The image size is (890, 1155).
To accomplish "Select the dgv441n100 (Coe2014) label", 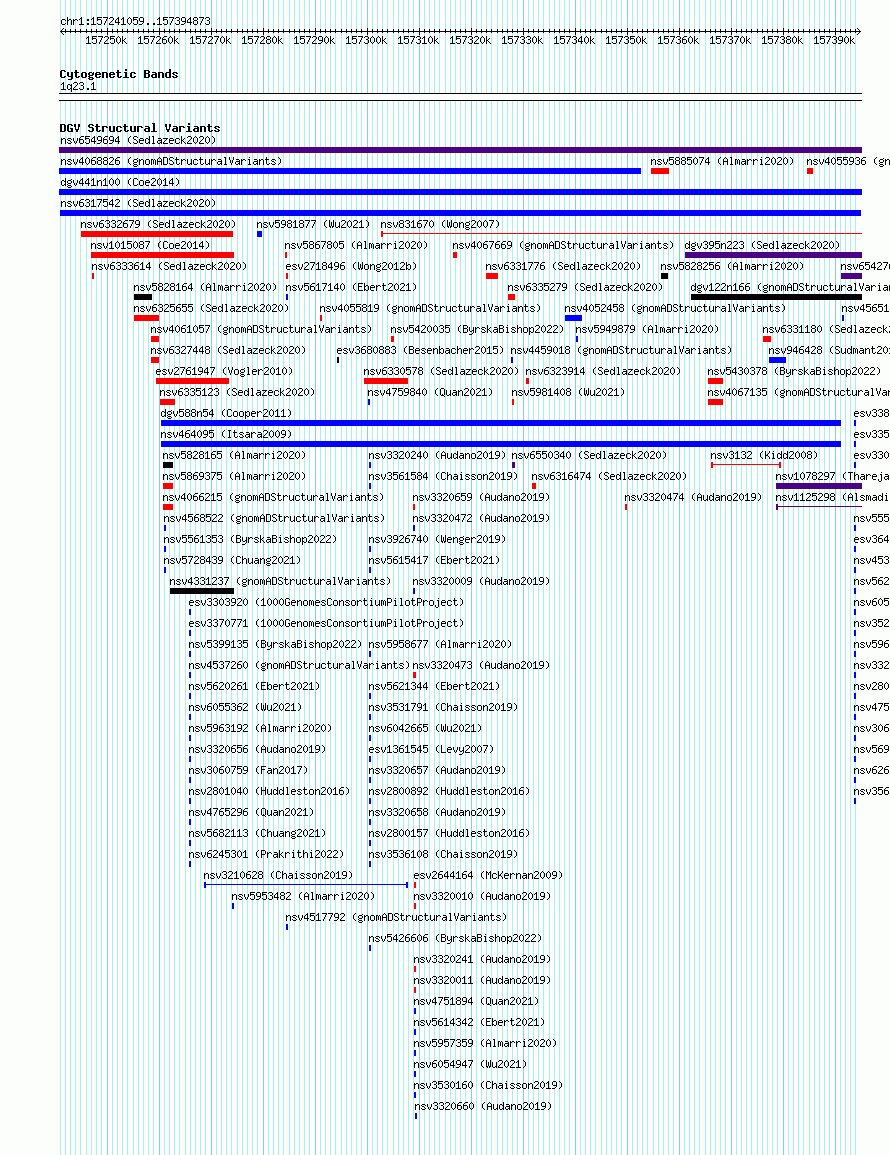I will (x=120, y=182).
